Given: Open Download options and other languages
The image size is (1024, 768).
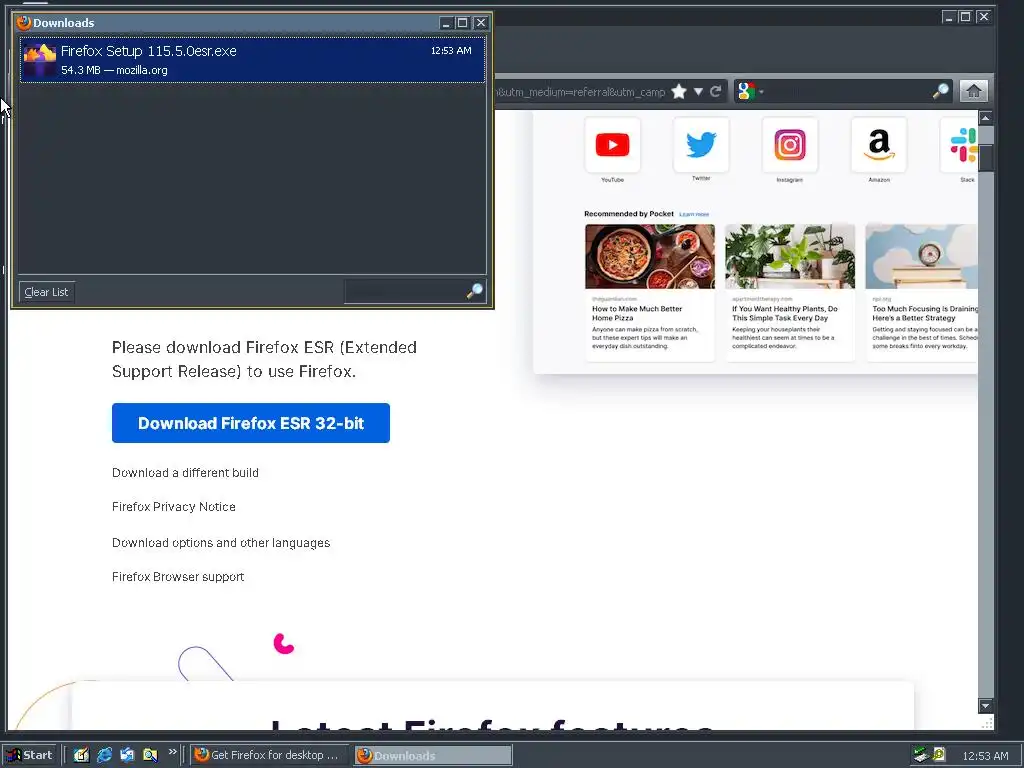Looking at the screenshot, I should point(221,543).
